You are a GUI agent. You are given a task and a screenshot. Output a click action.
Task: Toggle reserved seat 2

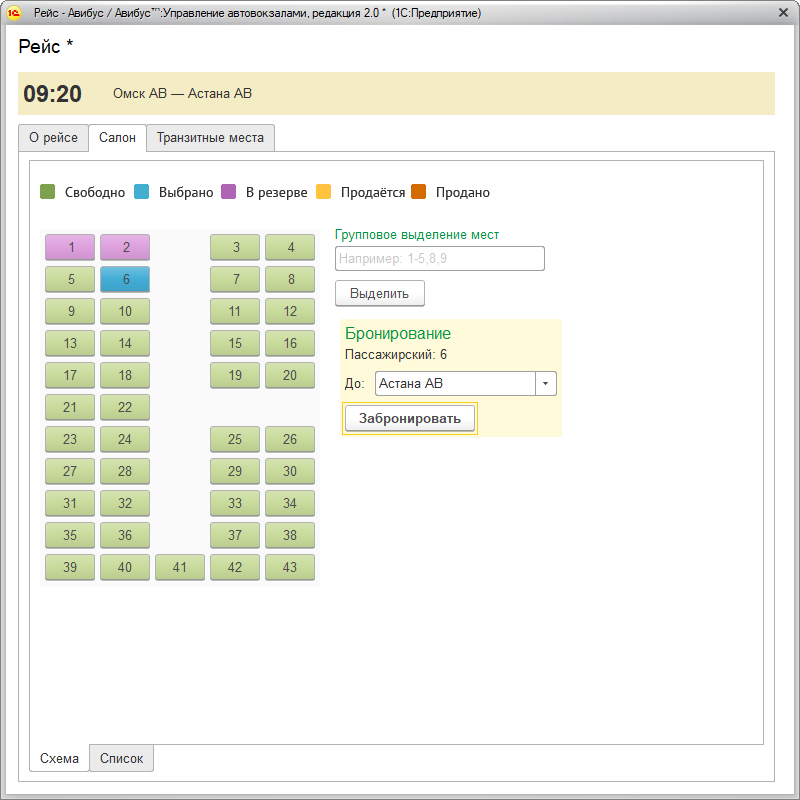[x=125, y=247]
